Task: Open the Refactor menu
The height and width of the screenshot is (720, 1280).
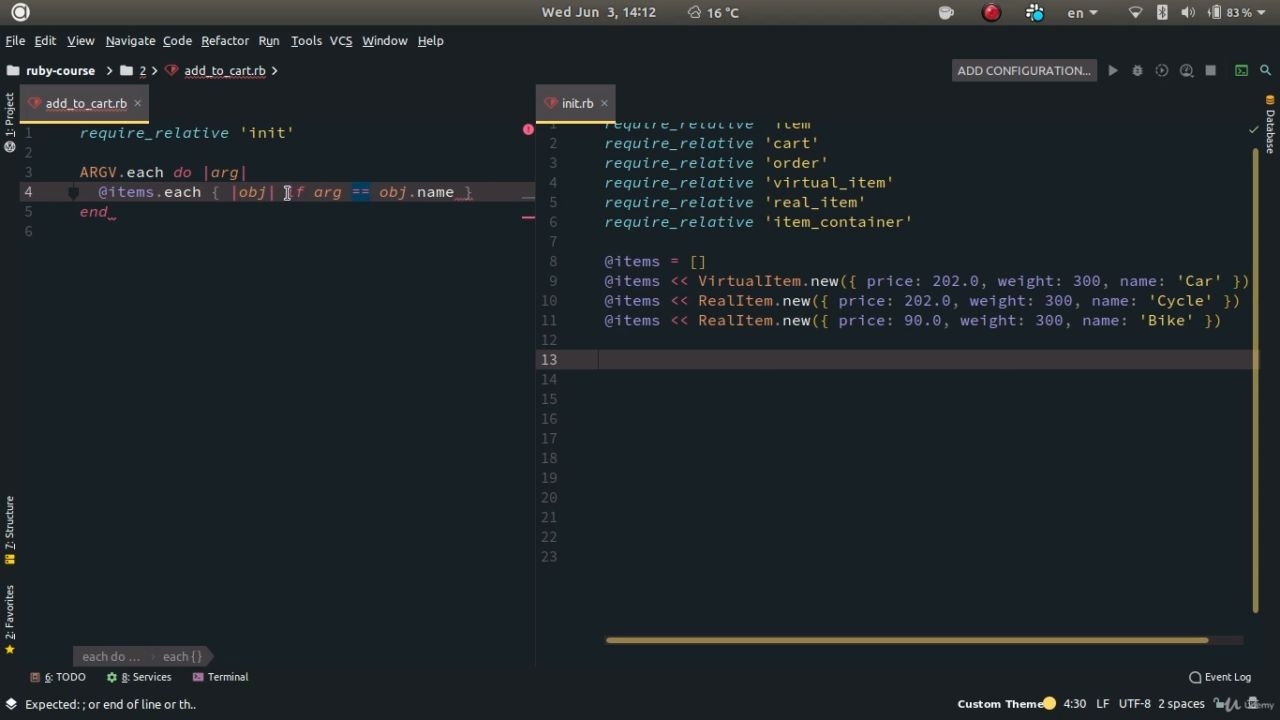Action: click(225, 41)
